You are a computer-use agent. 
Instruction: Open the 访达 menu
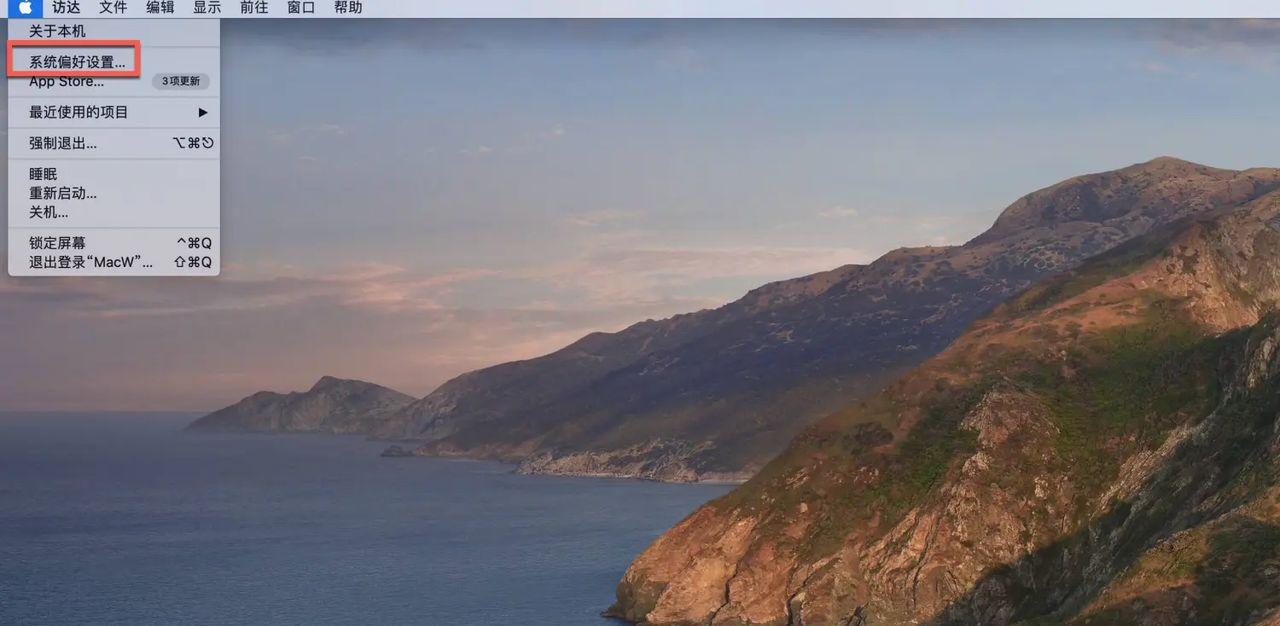[x=66, y=8]
